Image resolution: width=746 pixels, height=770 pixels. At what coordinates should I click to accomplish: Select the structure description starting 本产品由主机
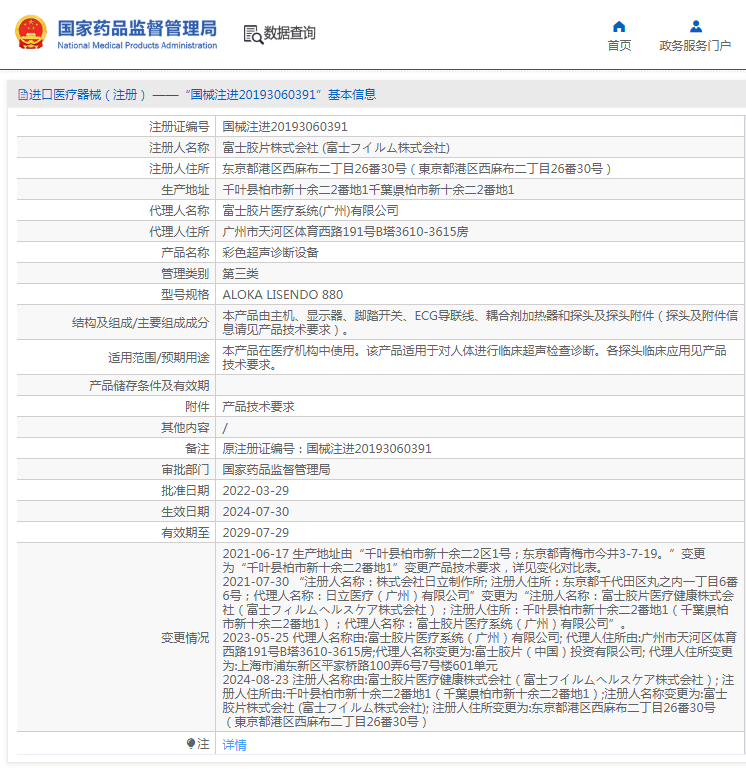pyautogui.click(x=480, y=323)
